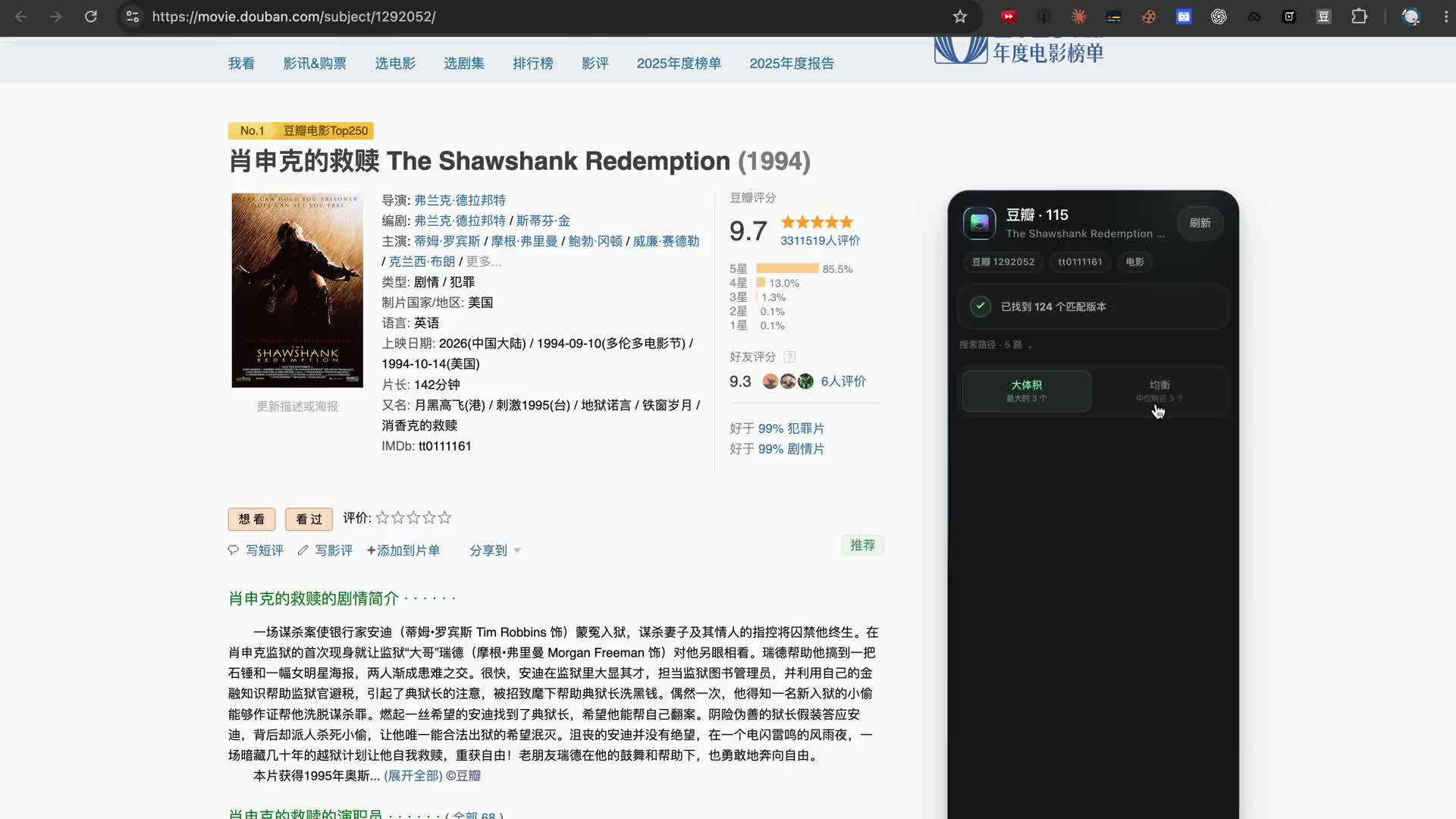Open the red fast-forward extension
The height and width of the screenshot is (819, 1456).
tap(1009, 16)
